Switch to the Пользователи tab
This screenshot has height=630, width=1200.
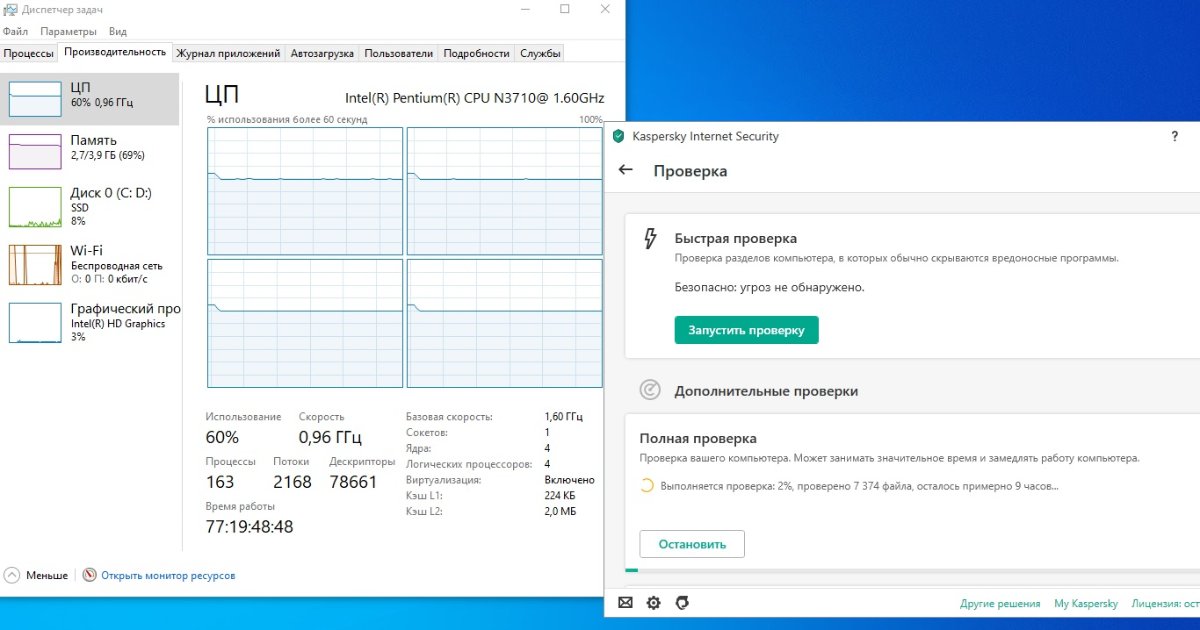pyautogui.click(x=399, y=53)
